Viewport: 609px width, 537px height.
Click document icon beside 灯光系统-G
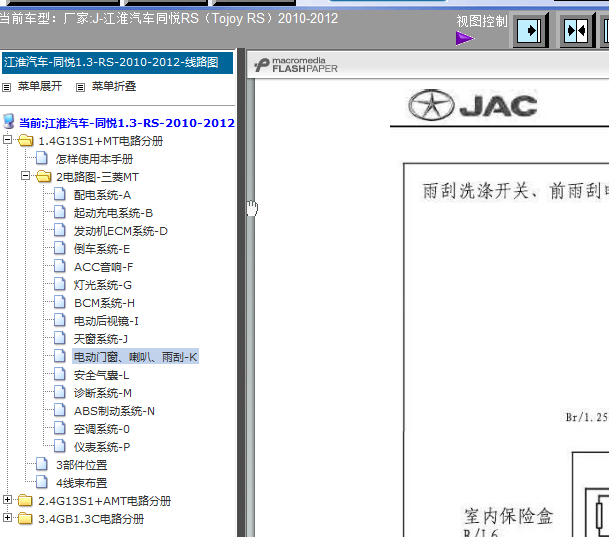59,284
